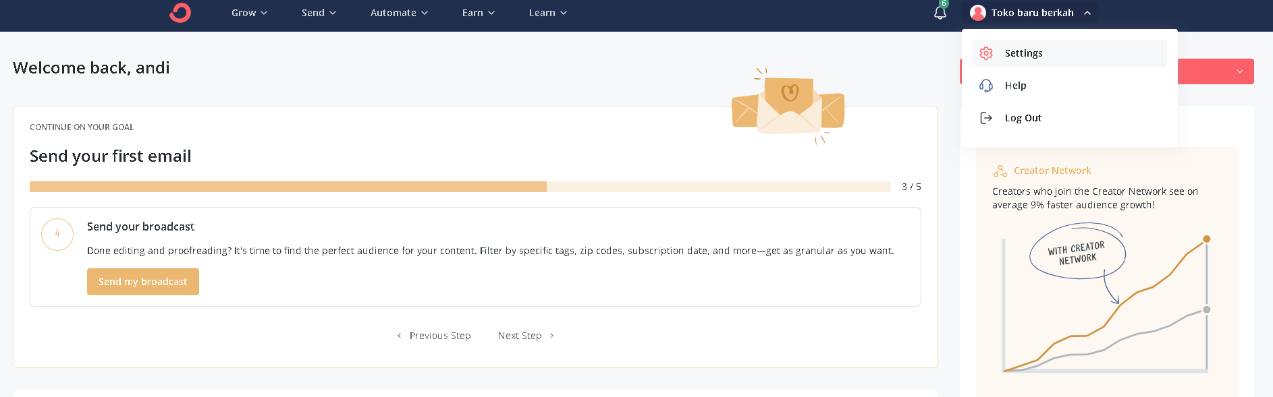Click the With Creator Network growth chart
Image resolution: width=1273 pixels, height=397 pixels.
click(x=1105, y=298)
